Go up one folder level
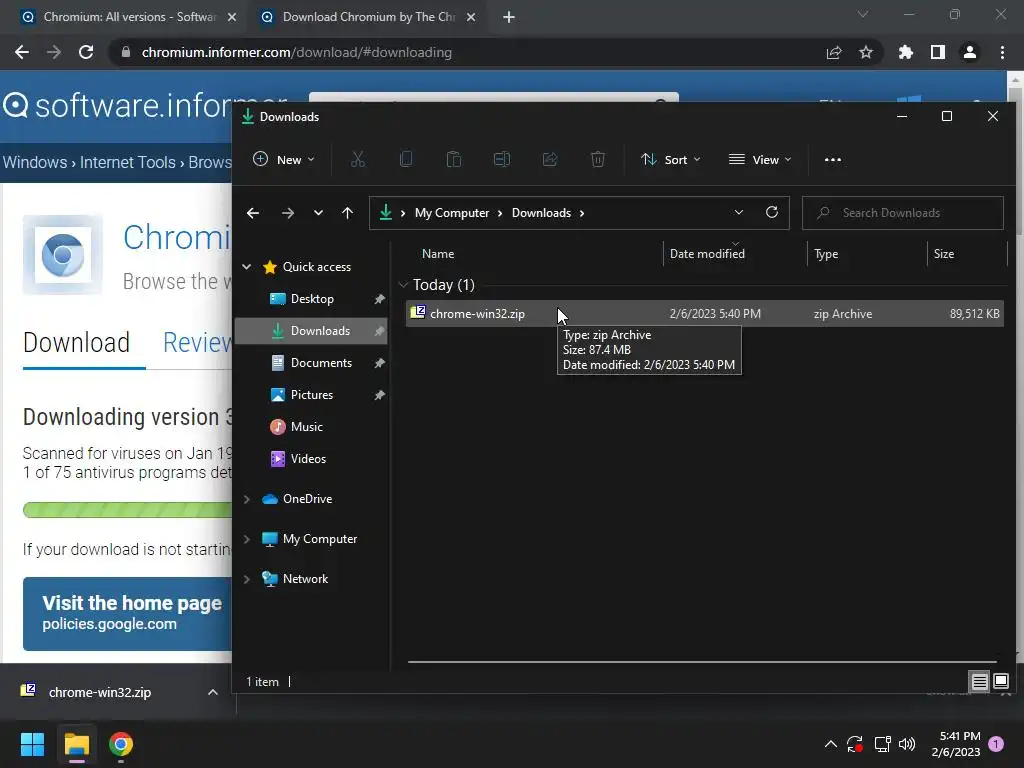This screenshot has height=768, width=1024. pyautogui.click(x=347, y=213)
